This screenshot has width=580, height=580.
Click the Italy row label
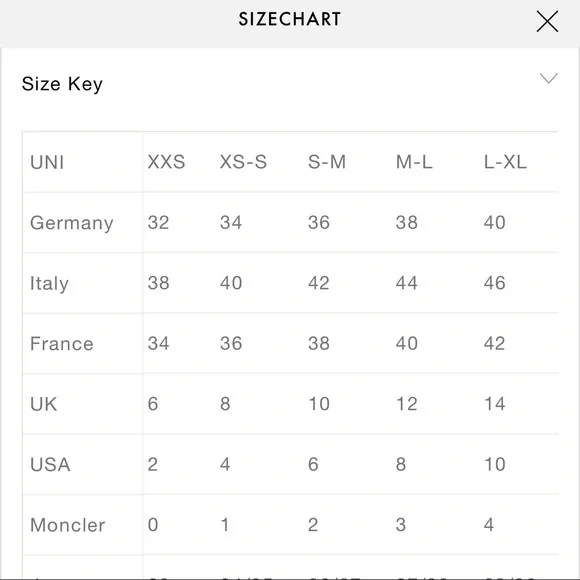[x=49, y=284]
